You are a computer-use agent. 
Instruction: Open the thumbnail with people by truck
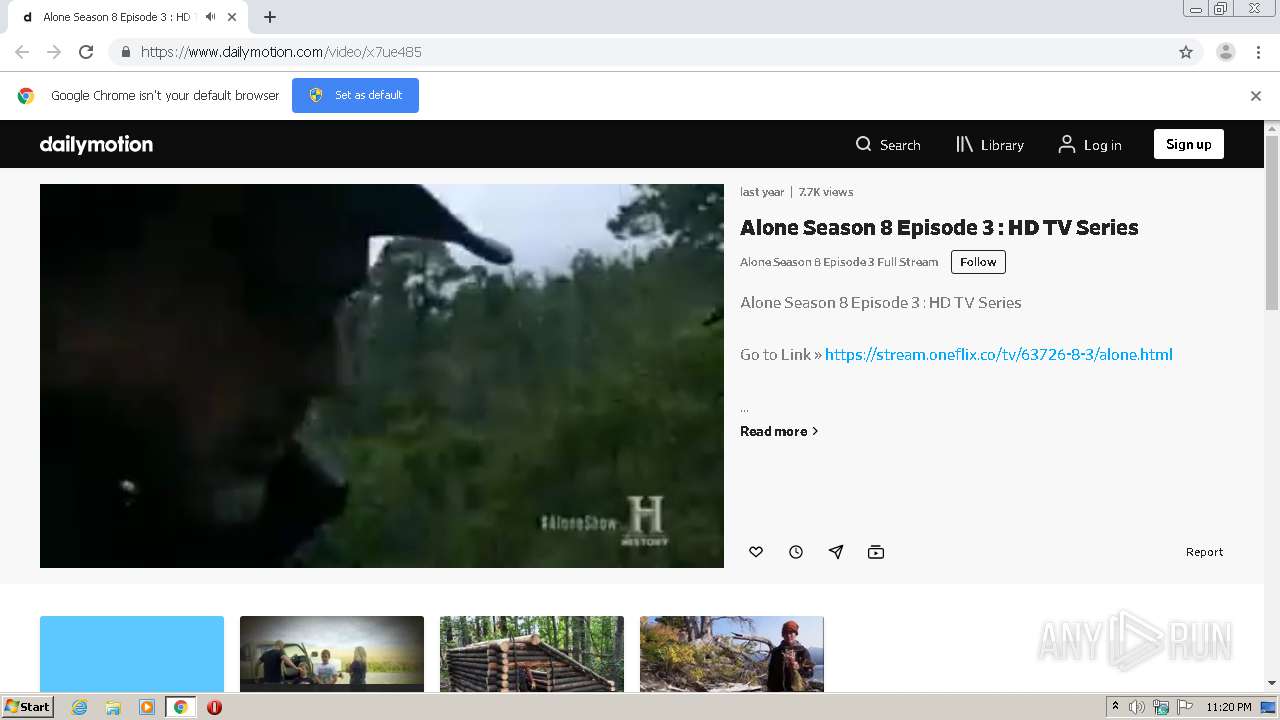[332, 654]
